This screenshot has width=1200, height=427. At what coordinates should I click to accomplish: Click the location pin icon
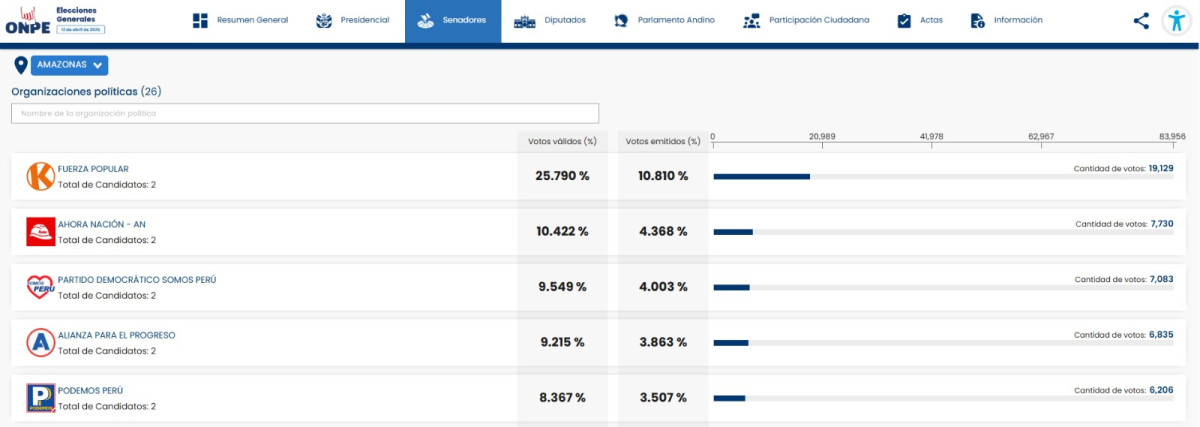(x=21, y=66)
